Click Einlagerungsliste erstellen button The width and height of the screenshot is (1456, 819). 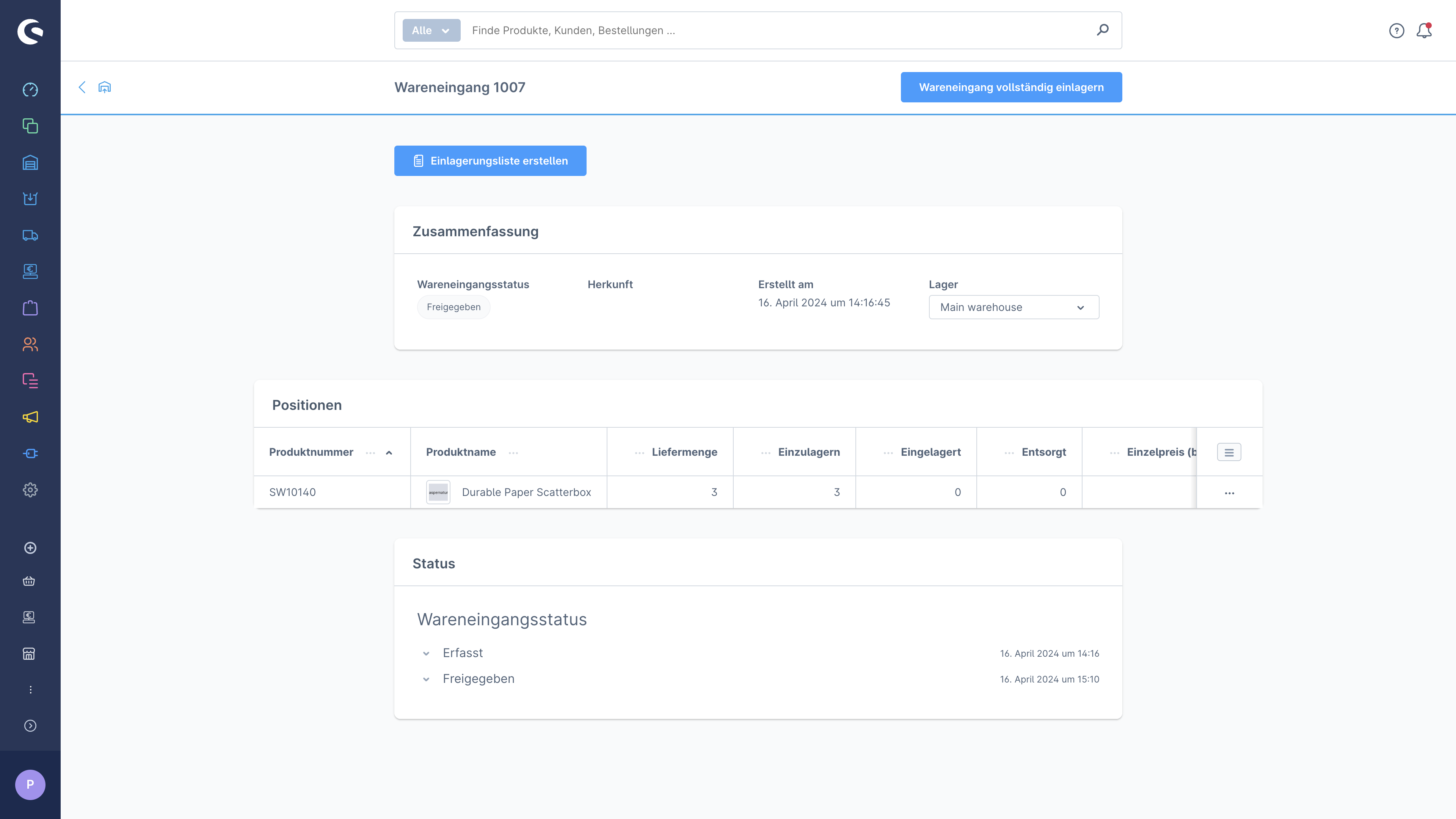pos(490,161)
